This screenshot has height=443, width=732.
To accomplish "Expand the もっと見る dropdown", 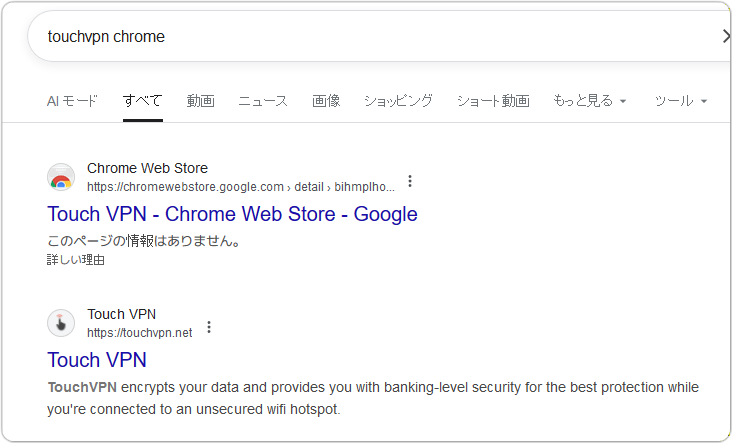I will pos(590,101).
